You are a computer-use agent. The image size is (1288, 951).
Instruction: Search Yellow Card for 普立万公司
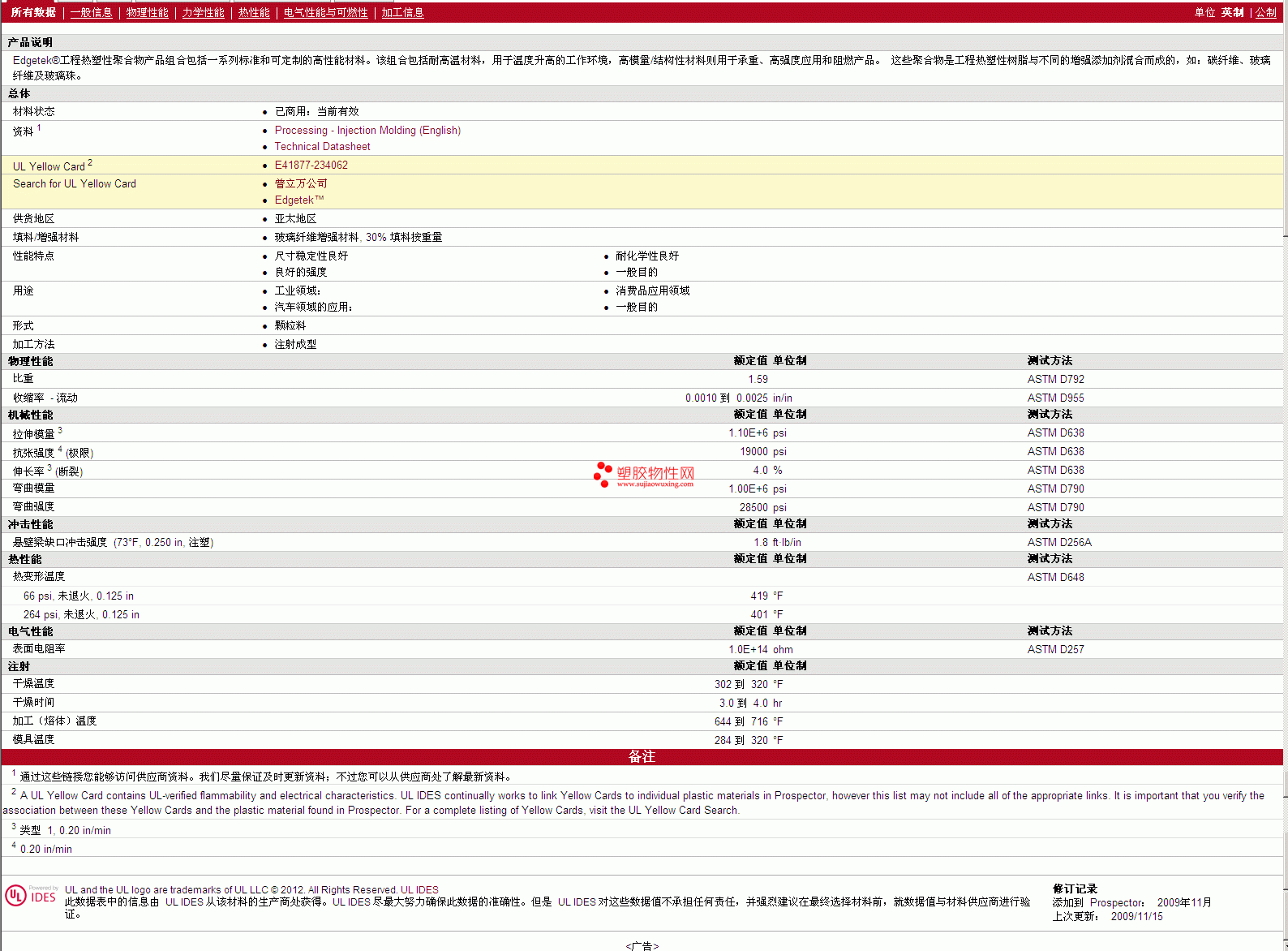click(x=301, y=184)
